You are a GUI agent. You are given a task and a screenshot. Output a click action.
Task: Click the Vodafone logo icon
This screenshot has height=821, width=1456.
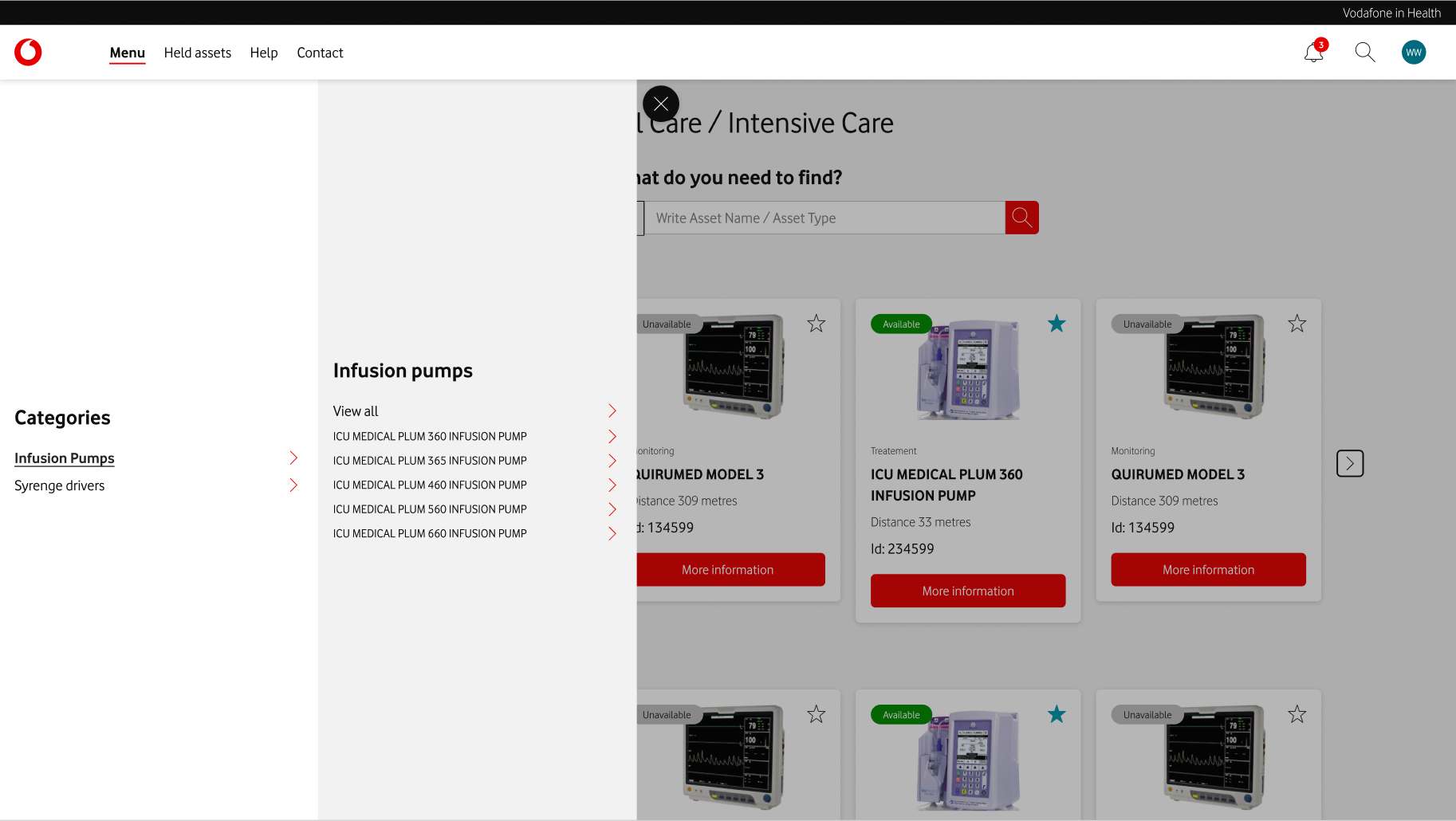pyautogui.click(x=28, y=53)
